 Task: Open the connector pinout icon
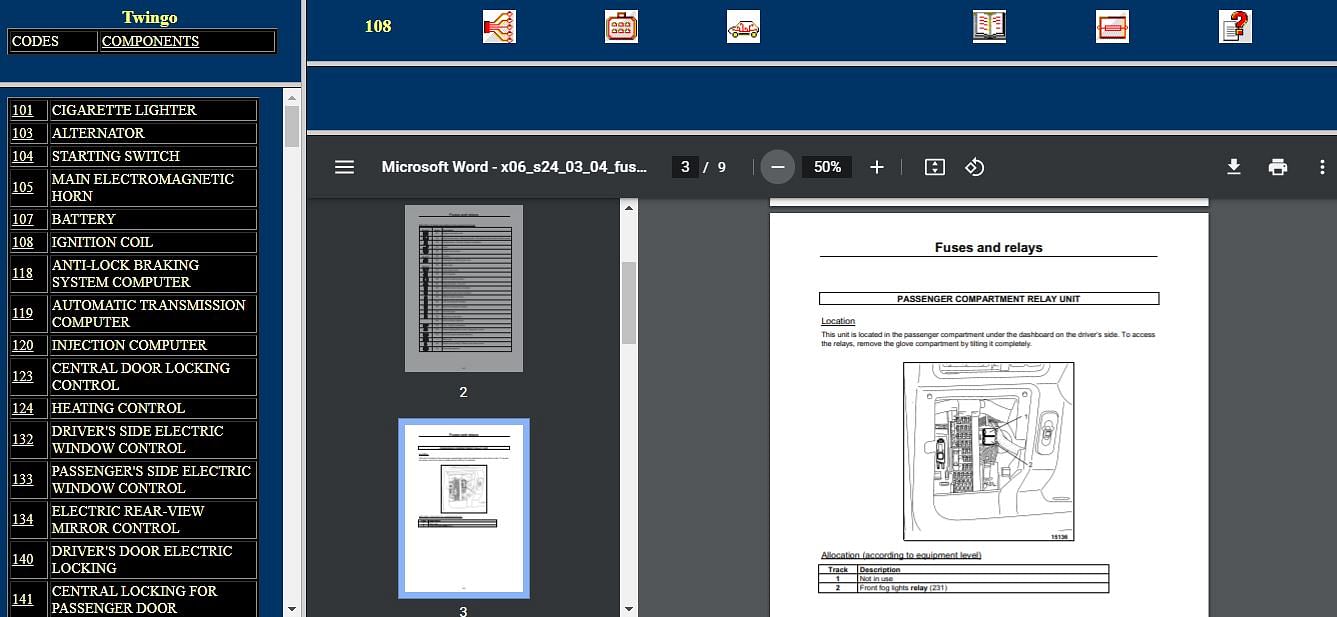click(x=621, y=26)
